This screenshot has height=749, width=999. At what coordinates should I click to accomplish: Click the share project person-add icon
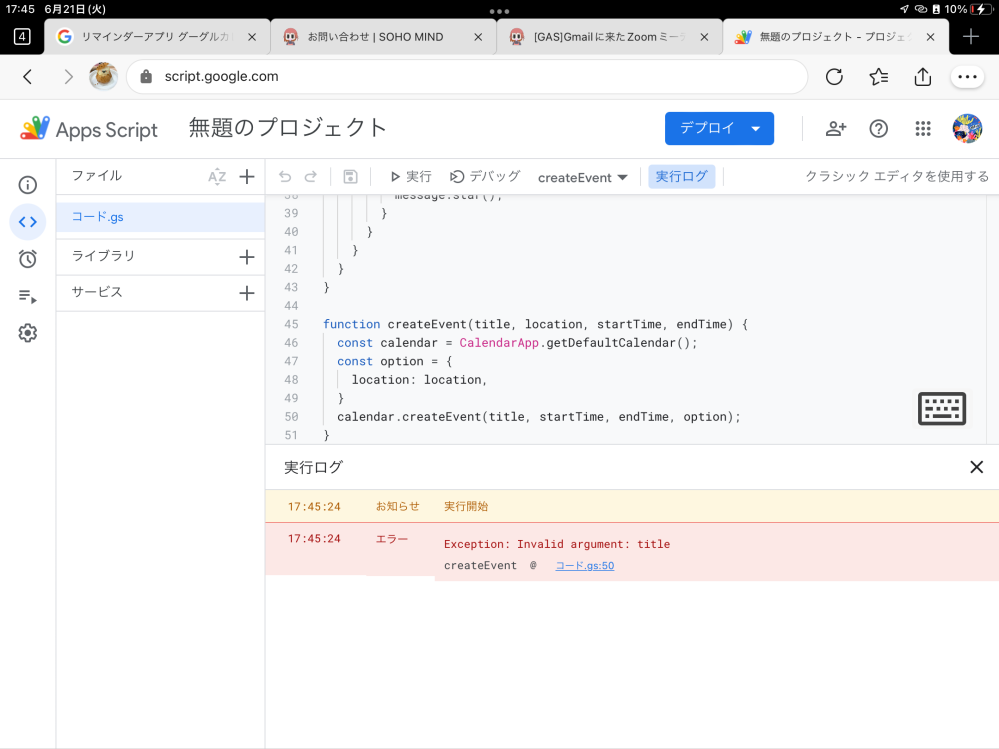pos(835,129)
